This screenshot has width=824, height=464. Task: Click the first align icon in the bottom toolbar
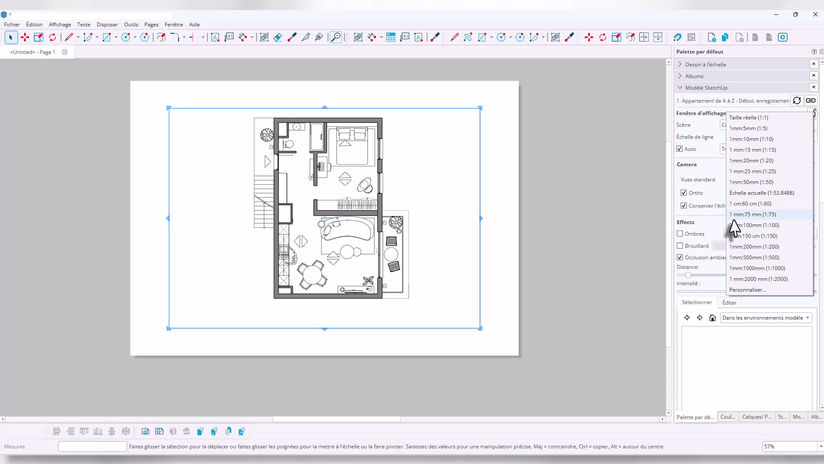coord(57,431)
